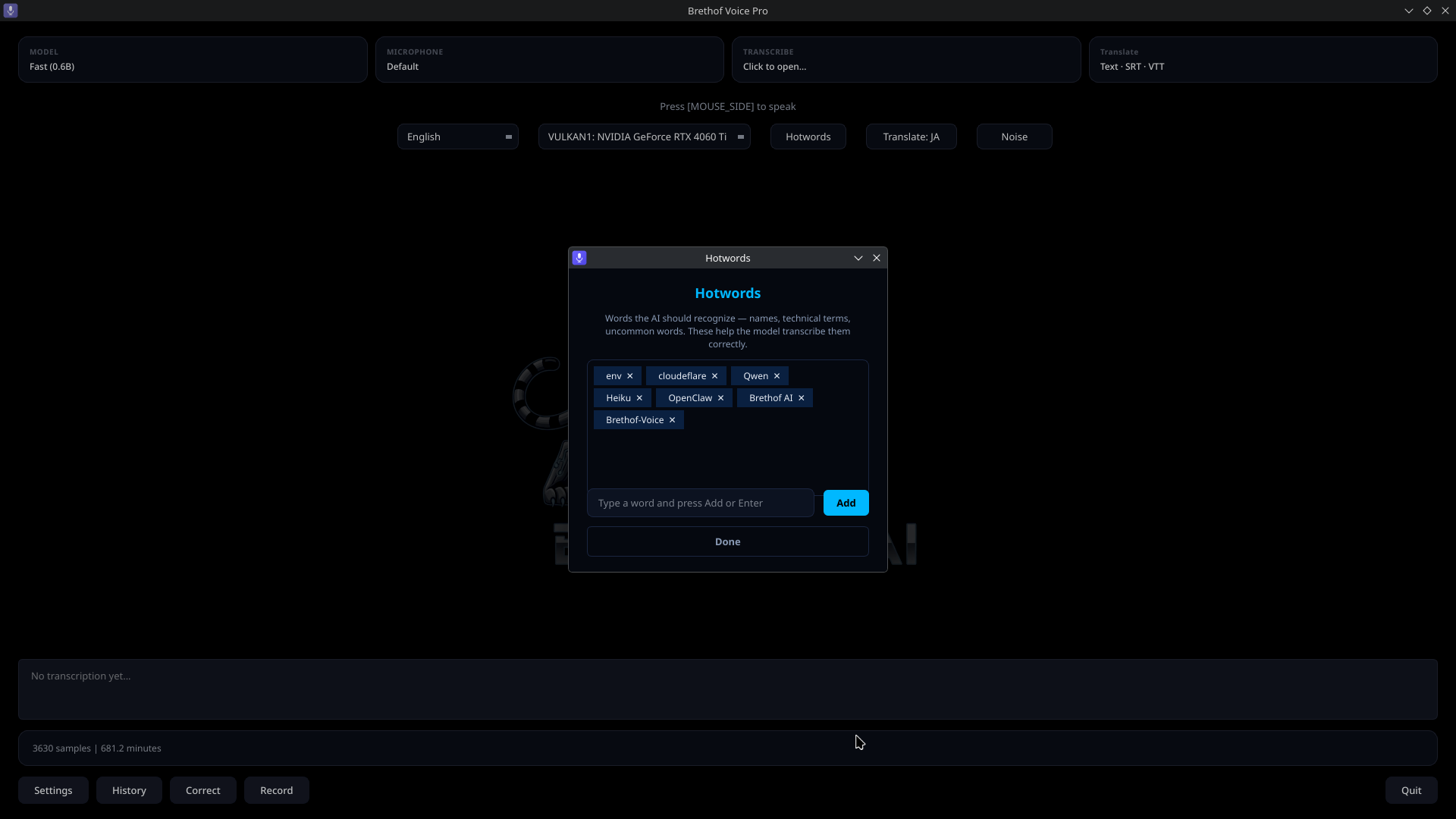Open the English language dropdown
Viewport: 1456px width, 819px height.
pyautogui.click(x=458, y=136)
